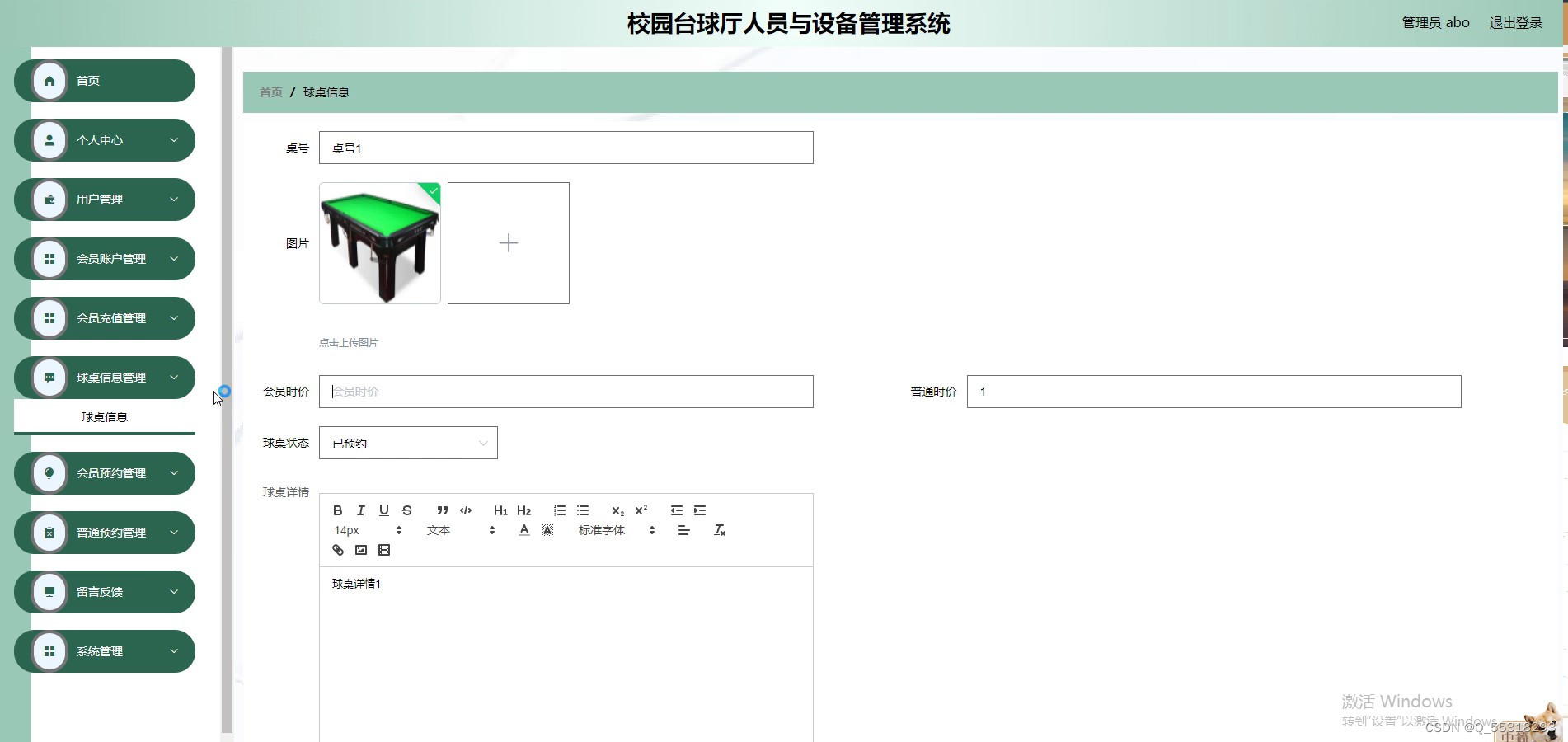Screen dimensions: 1568x742
Task: Toggle underline formatting in the editor
Action: 383,510
